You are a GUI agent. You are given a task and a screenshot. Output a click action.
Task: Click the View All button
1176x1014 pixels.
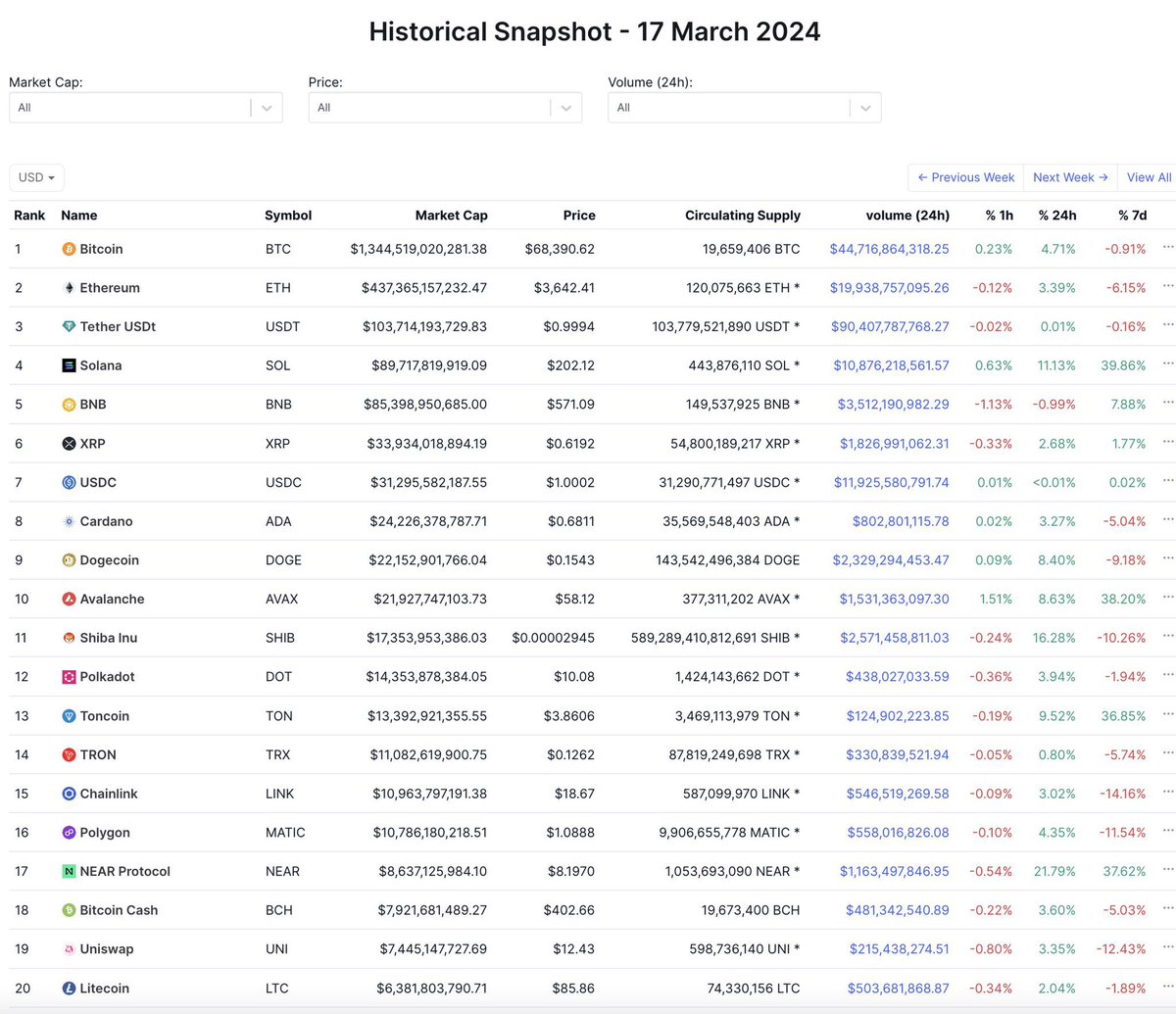(x=1149, y=177)
